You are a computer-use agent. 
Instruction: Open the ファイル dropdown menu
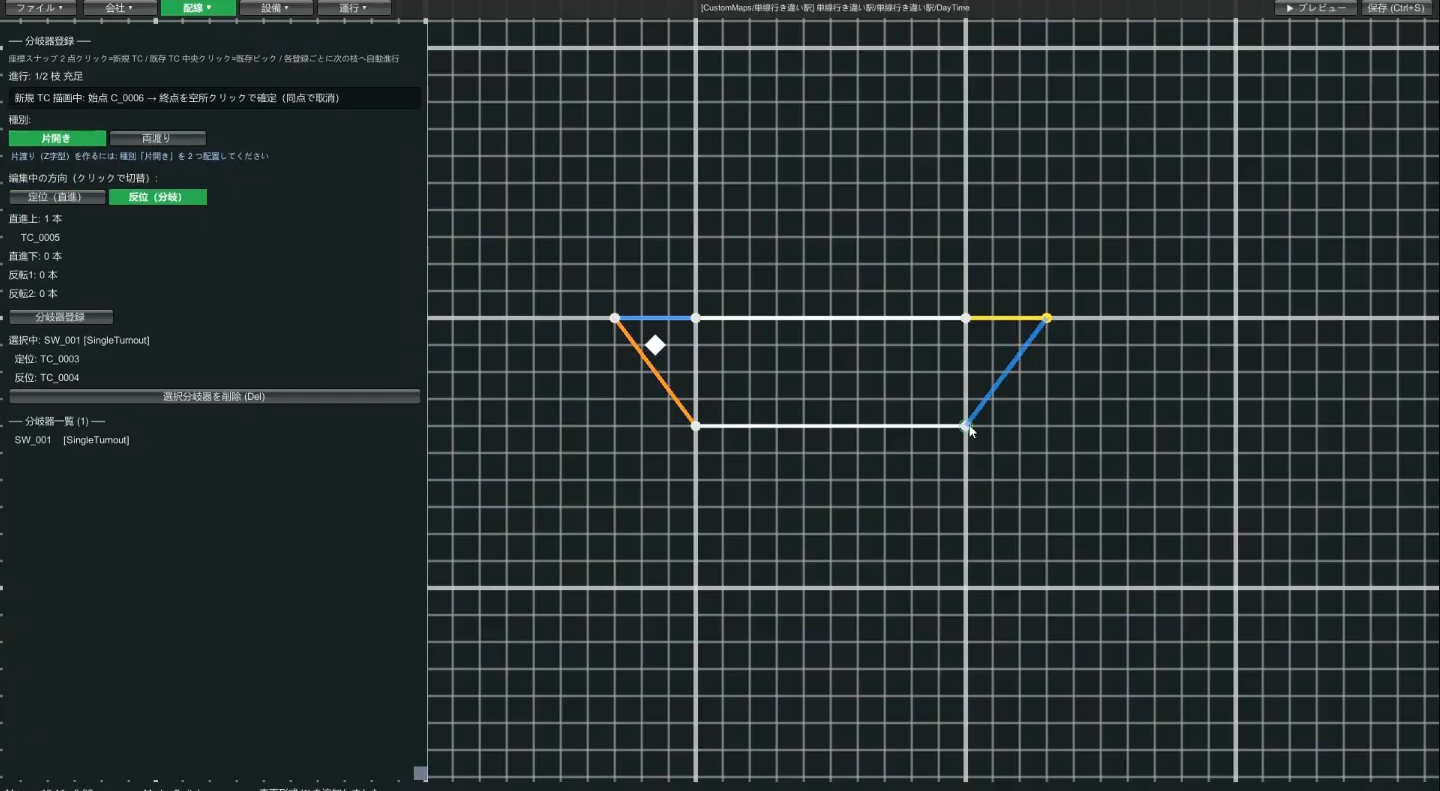(39, 8)
